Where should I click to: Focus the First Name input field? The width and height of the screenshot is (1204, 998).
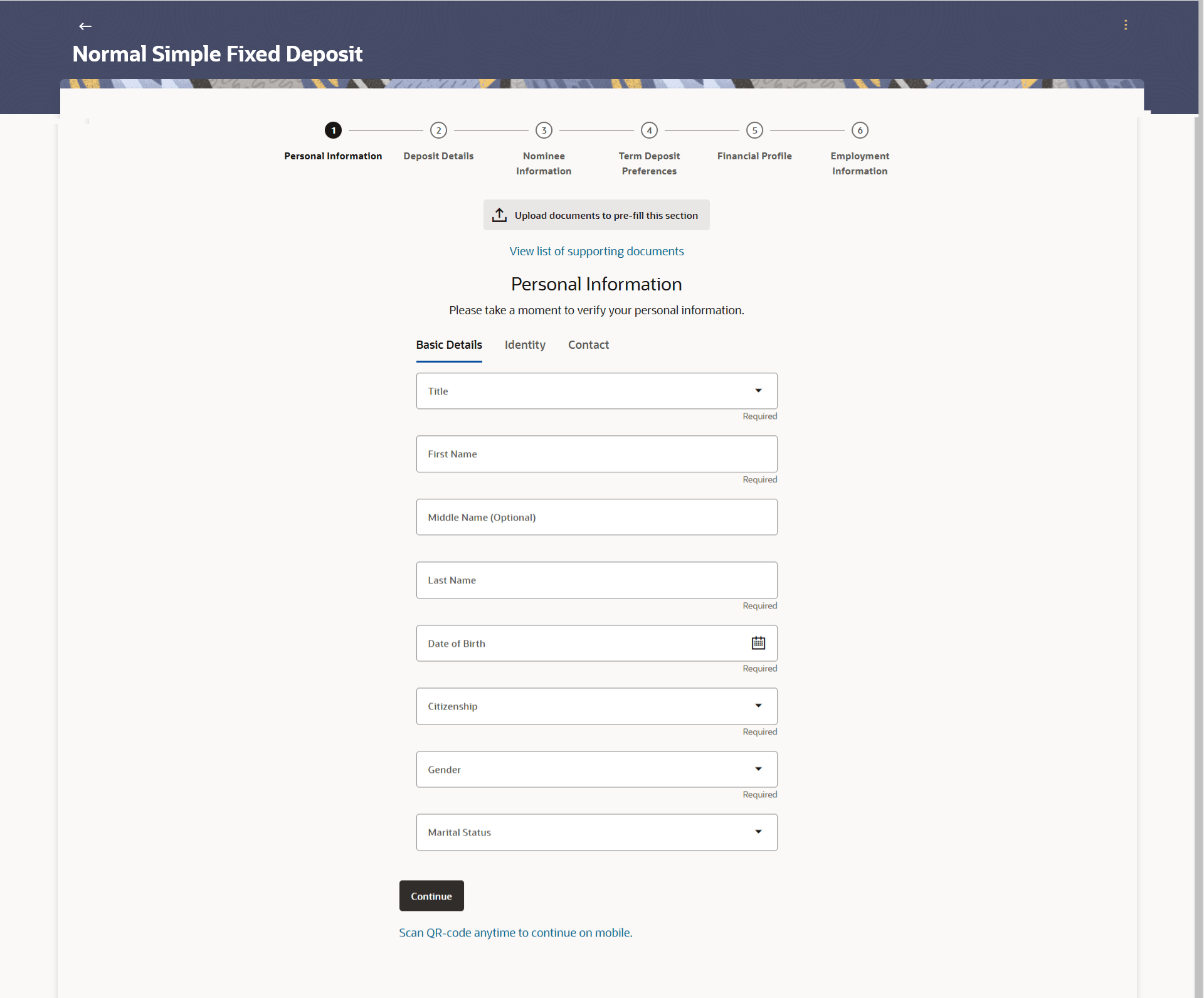click(596, 454)
